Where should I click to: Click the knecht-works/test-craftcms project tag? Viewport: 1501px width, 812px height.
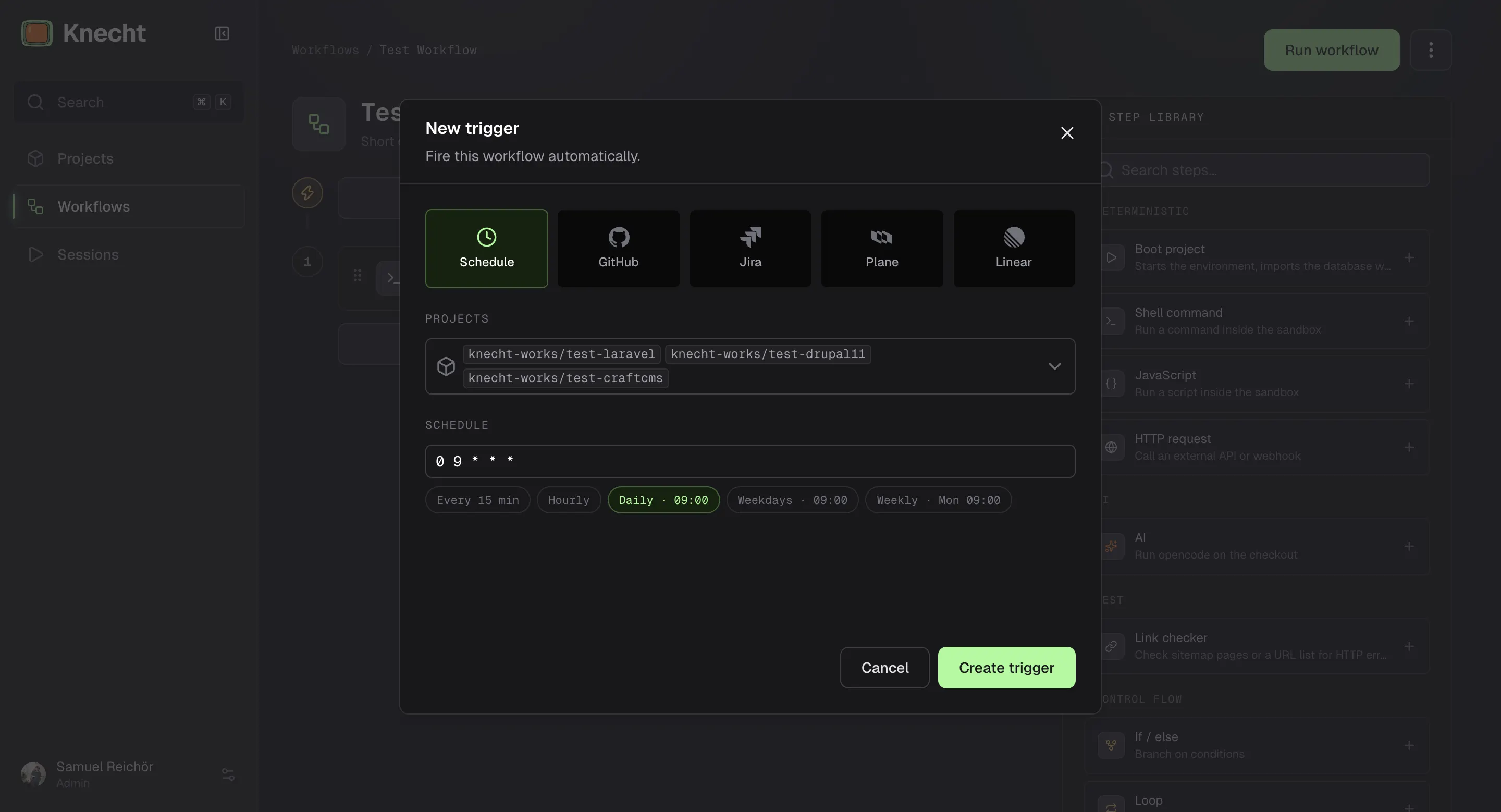(x=565, y=378)
